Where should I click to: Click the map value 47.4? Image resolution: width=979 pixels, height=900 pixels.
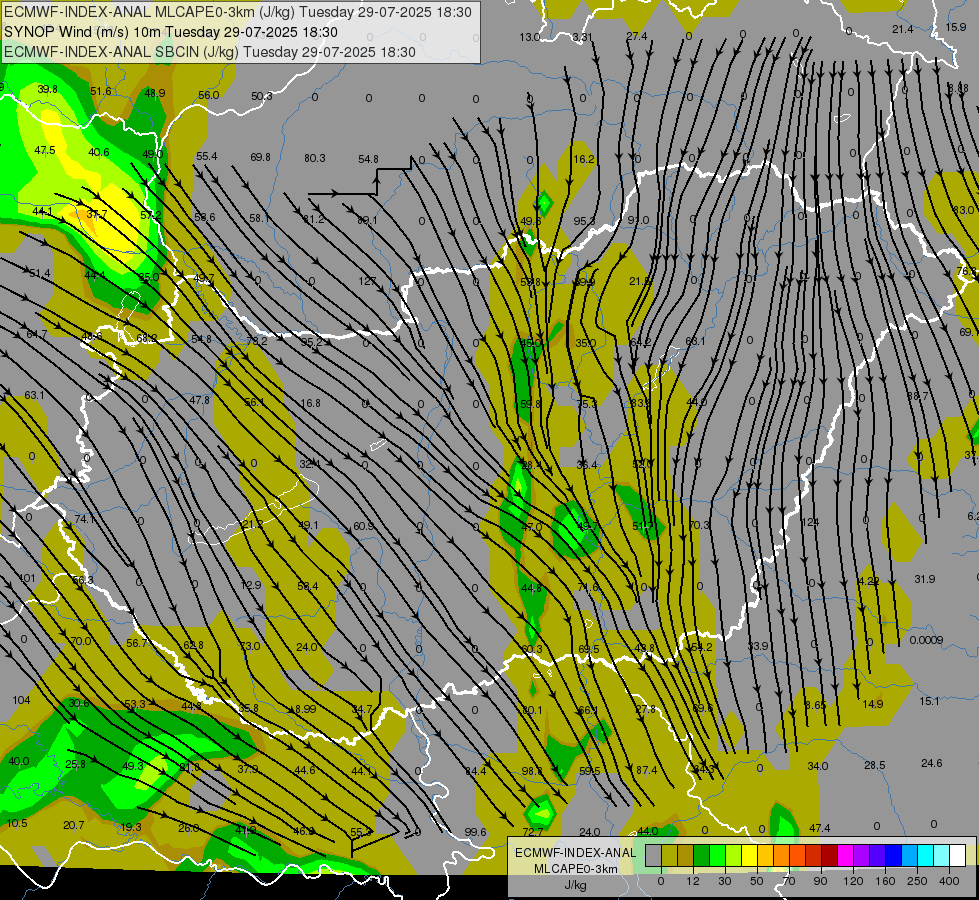click(x=820, y=828)
